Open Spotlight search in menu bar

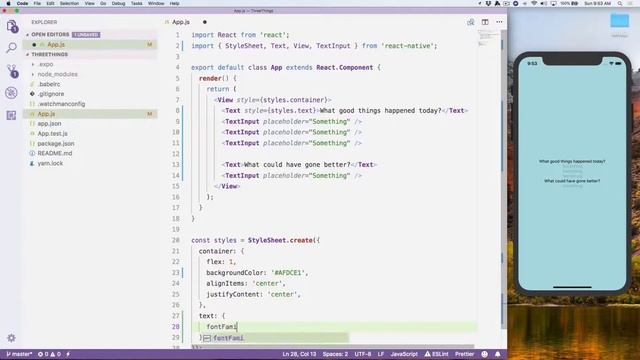click(x=620, y=3)
